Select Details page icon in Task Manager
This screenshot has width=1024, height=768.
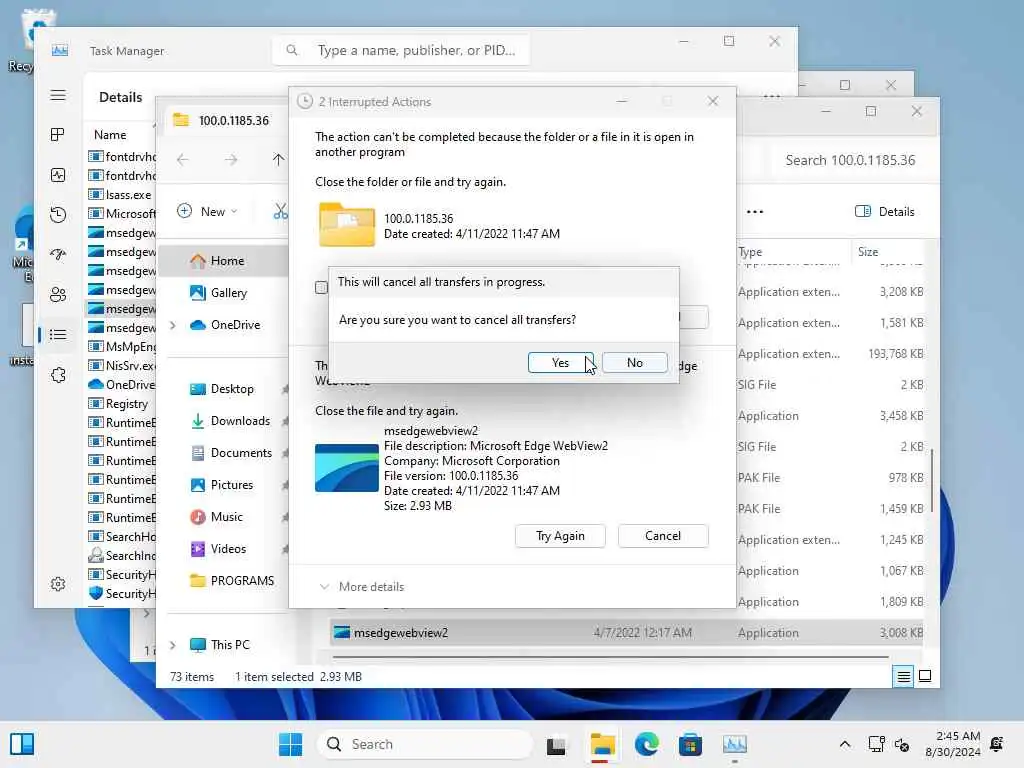[58, 335]
